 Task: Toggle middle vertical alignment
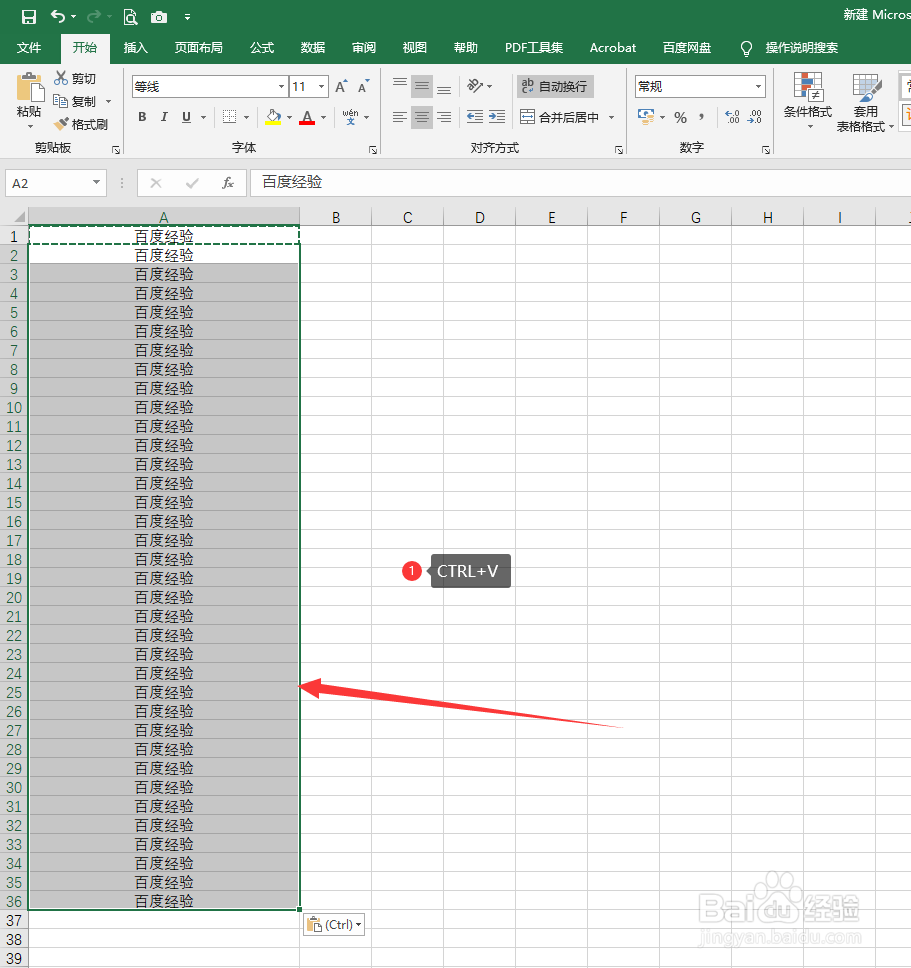[x=422, y=86]
